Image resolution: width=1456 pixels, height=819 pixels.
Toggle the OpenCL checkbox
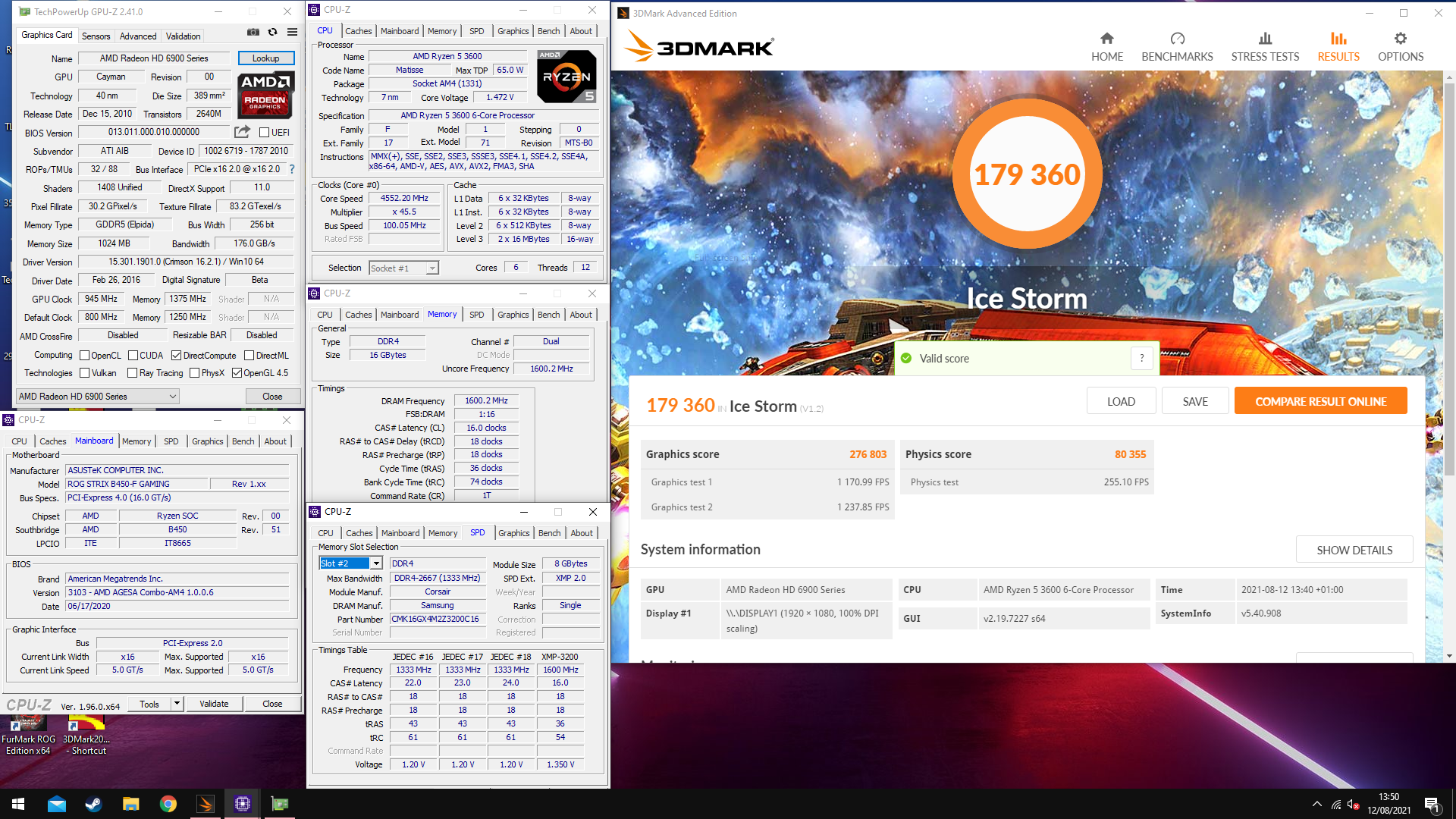click(x=85, y=355)
